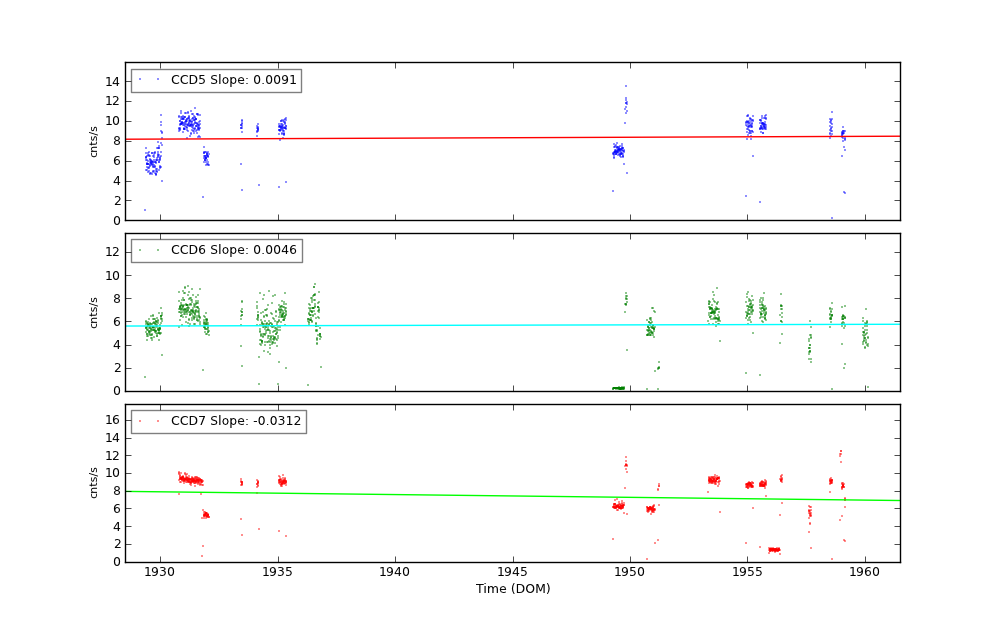Screen dimensions: 1000x624
Task: Click the cnts/s label of the CCD6 panel
Action: point(94,312)
